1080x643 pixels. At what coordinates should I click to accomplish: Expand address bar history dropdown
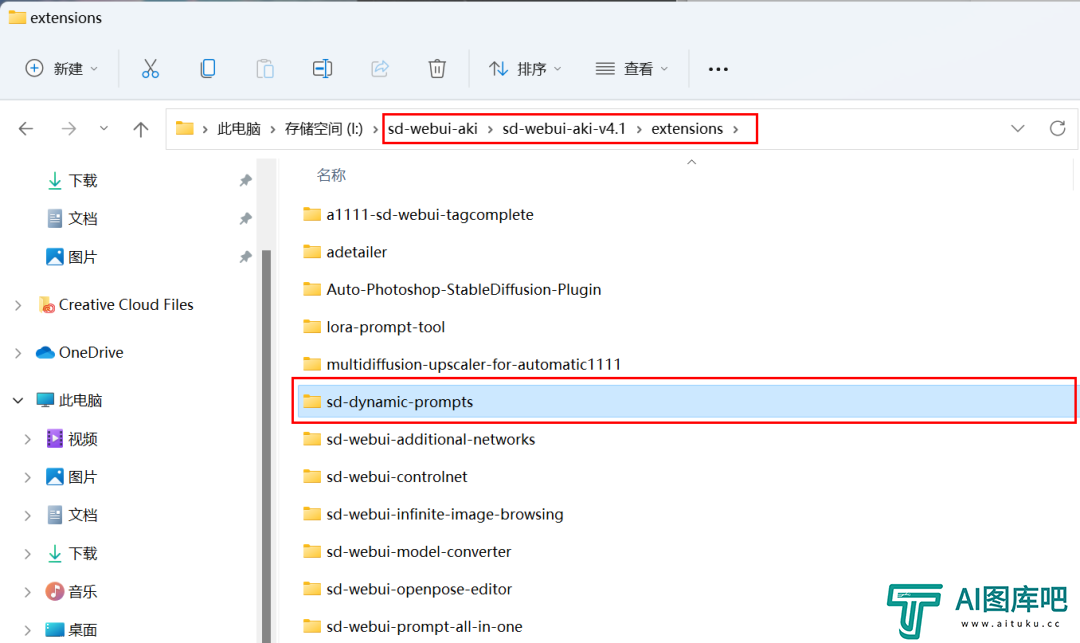click(1017, 129)
